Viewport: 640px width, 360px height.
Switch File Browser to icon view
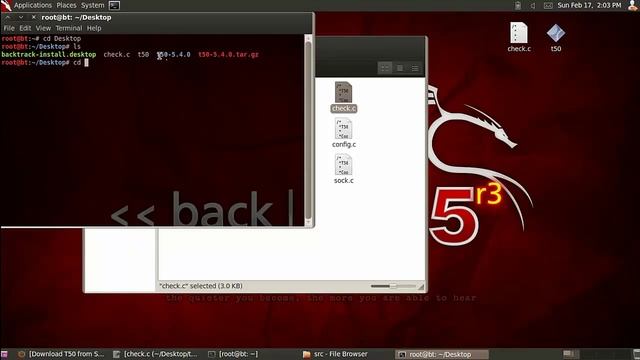[x=384, y=68]
